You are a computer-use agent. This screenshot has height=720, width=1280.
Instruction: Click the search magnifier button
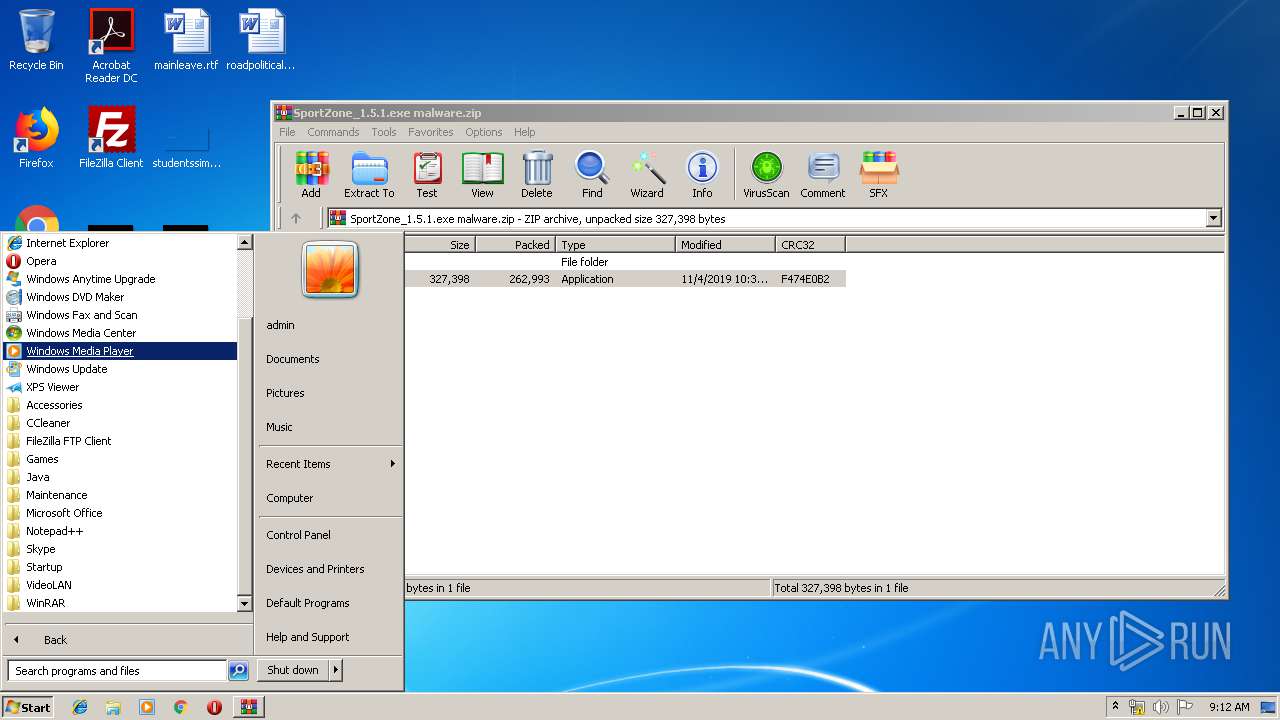click(238, 671)
